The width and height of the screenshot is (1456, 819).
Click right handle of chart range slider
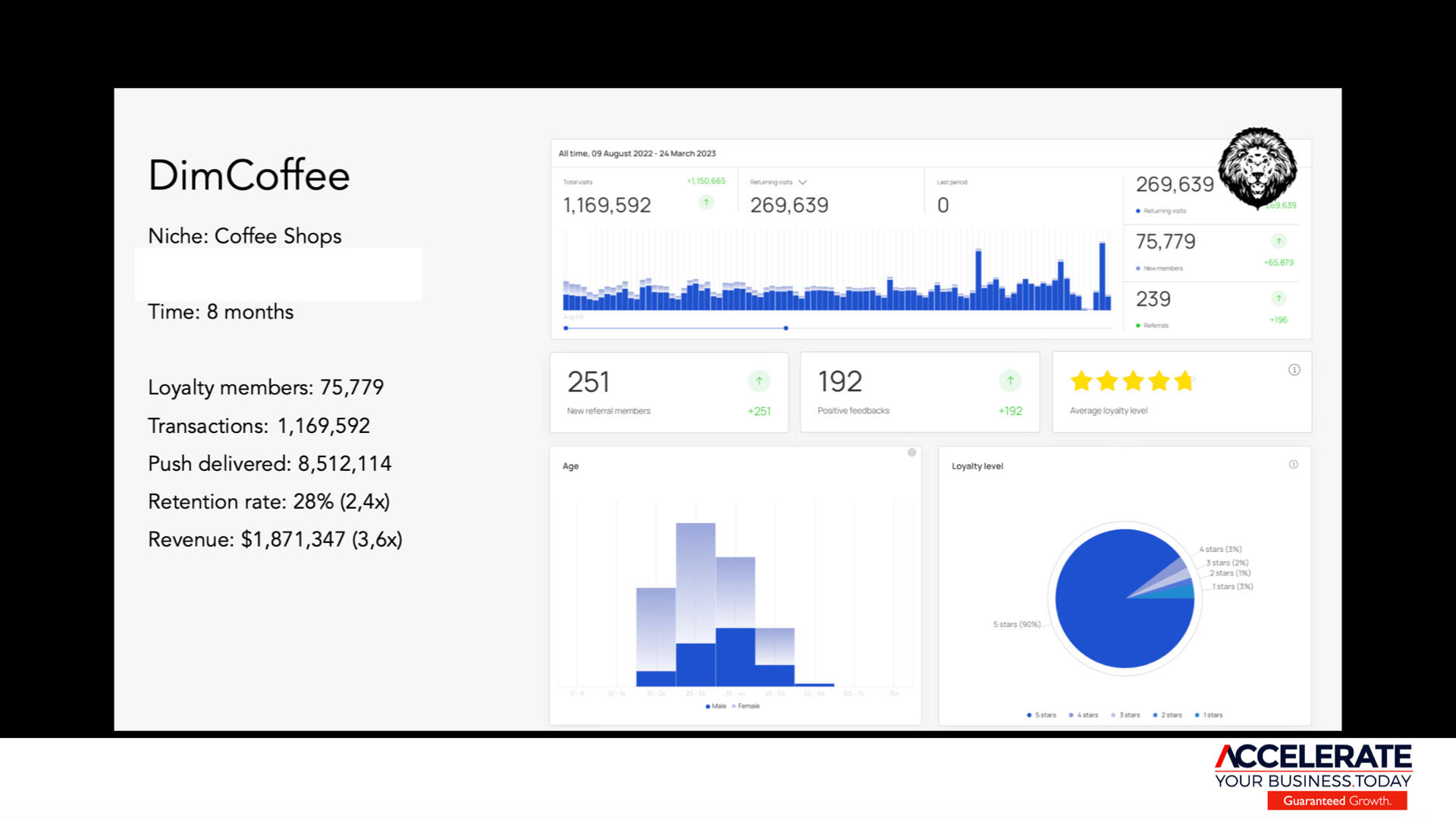tap(786, 328)
